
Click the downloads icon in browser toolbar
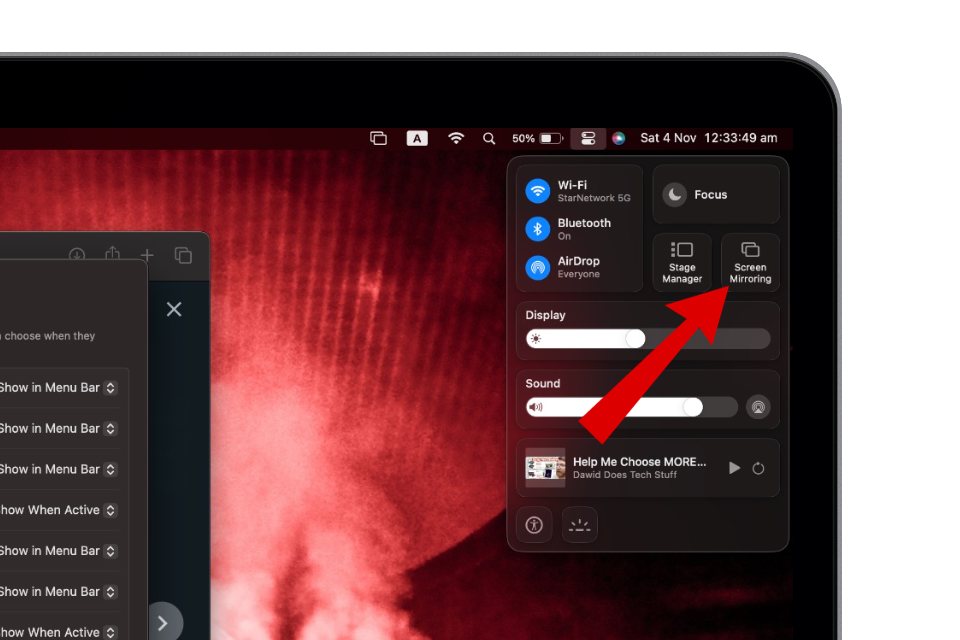77,255
